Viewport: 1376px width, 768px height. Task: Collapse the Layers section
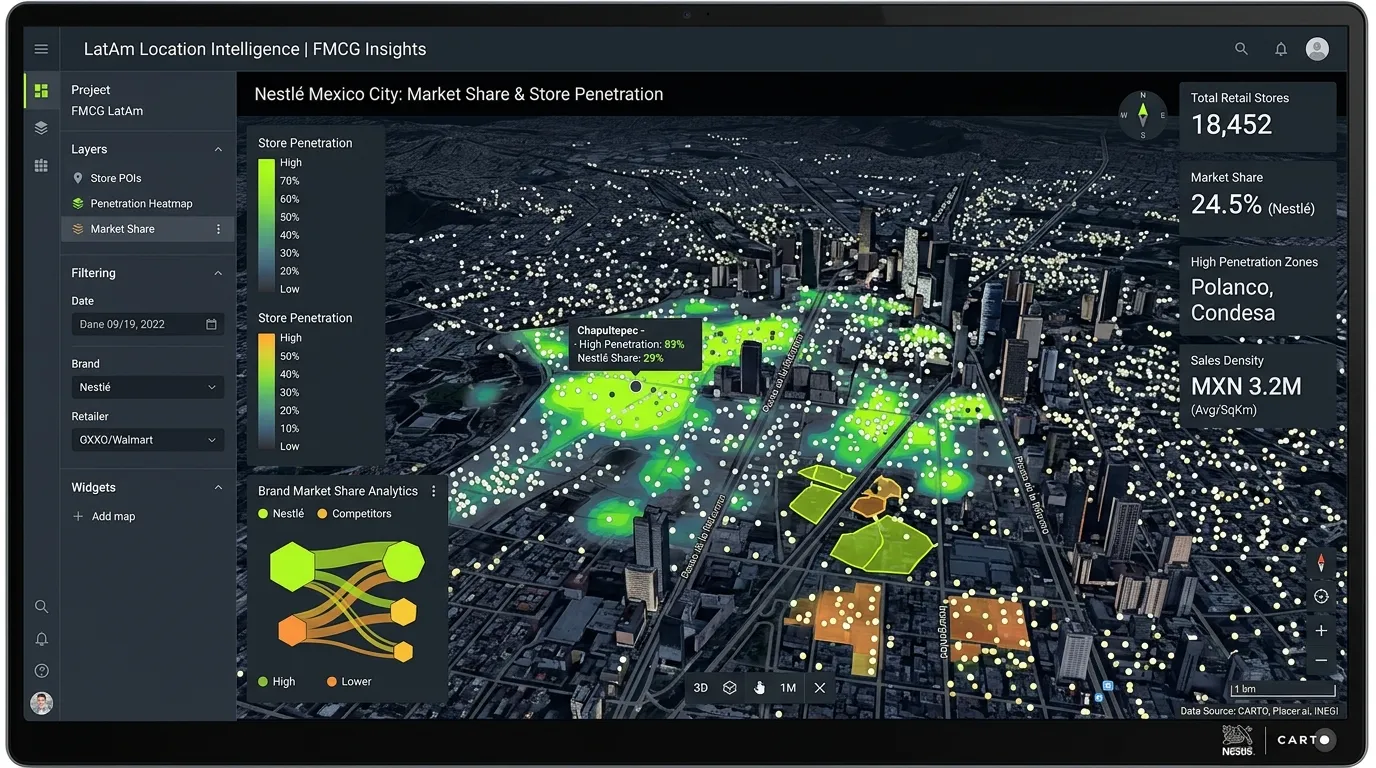[x=218, y=149]
